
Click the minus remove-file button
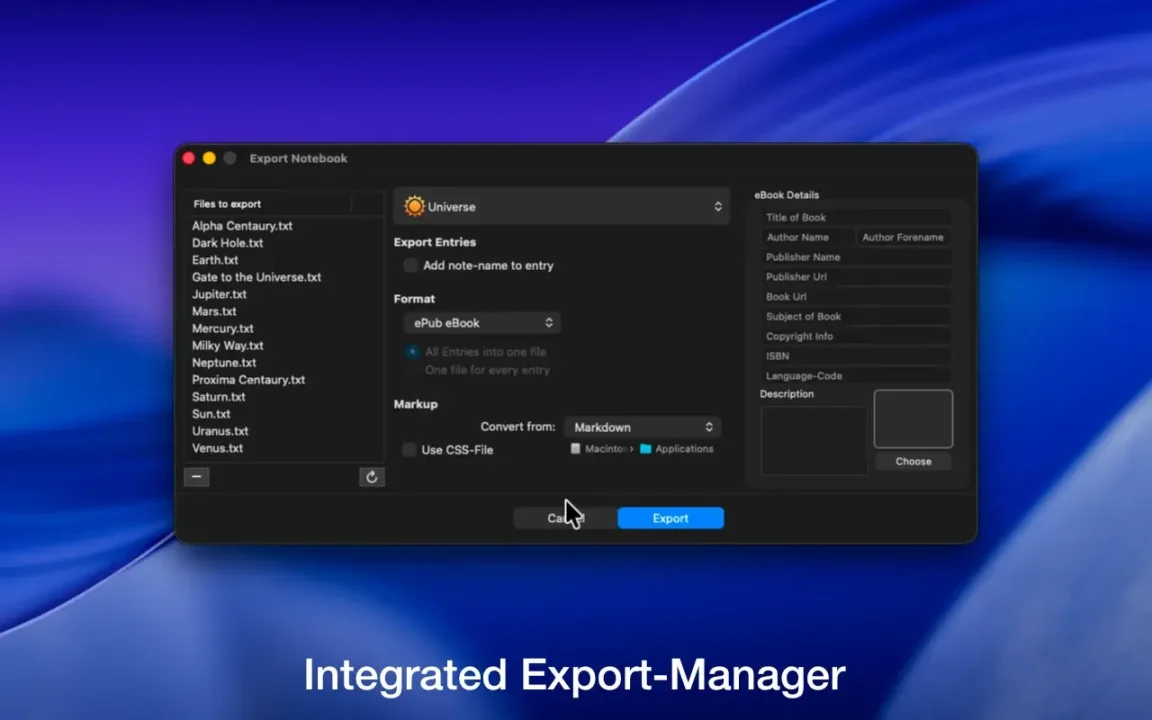196,477
